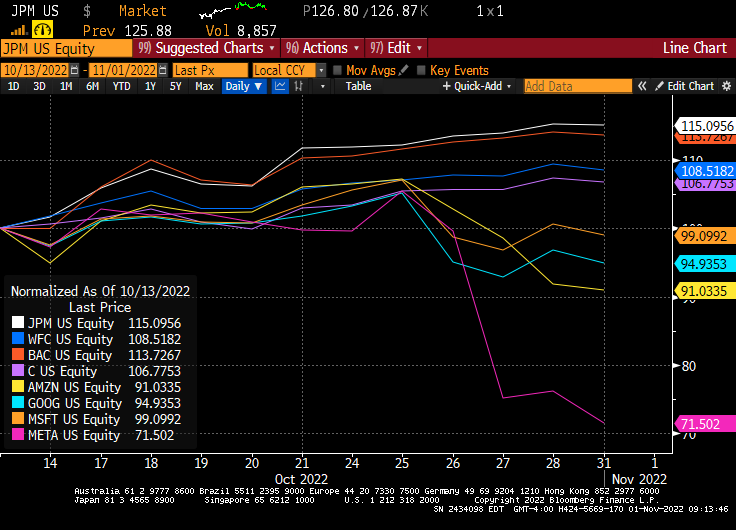Click the JPM US Equity security field

(66, 48)
